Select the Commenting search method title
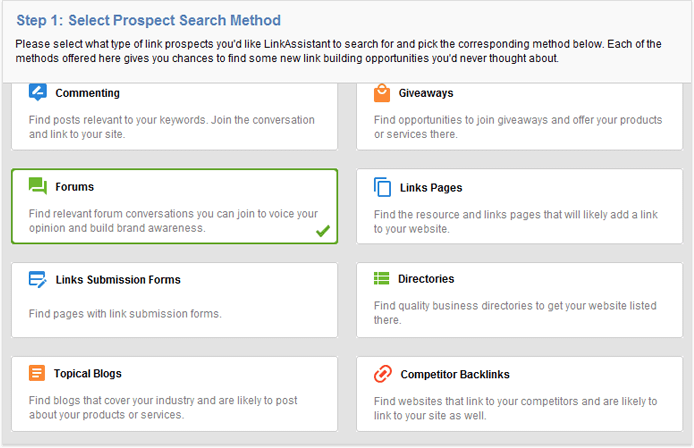Viewport: 694px width, 448px height. click(88, 93)
